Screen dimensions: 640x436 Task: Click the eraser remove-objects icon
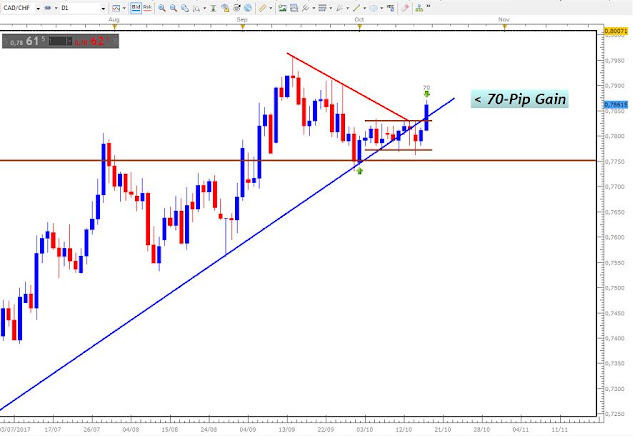[405, 8]
